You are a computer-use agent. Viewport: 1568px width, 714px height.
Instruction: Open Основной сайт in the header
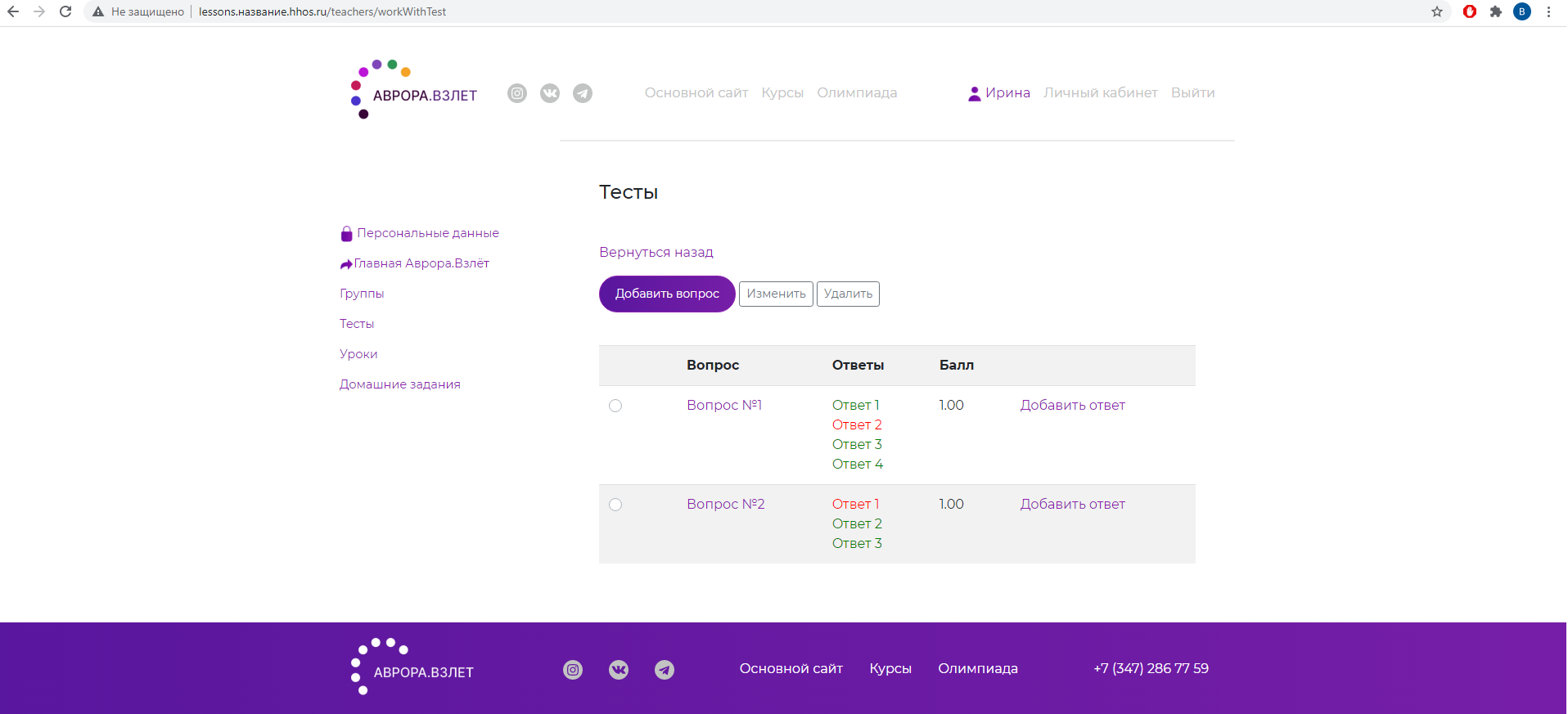696,93
